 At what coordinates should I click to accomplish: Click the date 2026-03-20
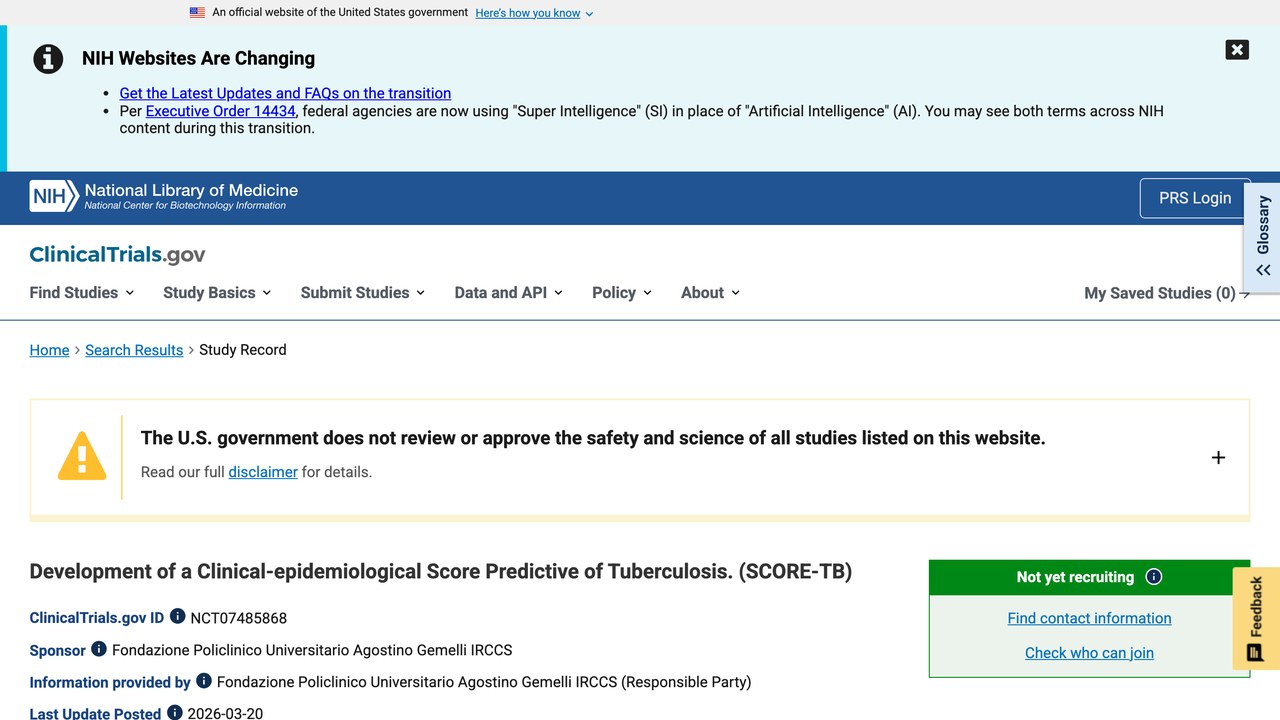tap(225, 713)
